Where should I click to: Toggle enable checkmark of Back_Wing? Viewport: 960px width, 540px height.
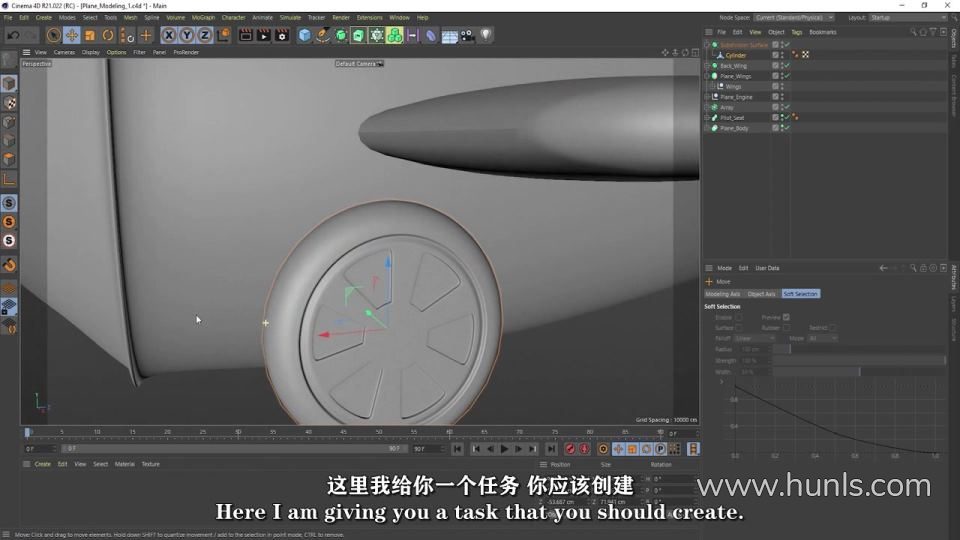[787, 66]
